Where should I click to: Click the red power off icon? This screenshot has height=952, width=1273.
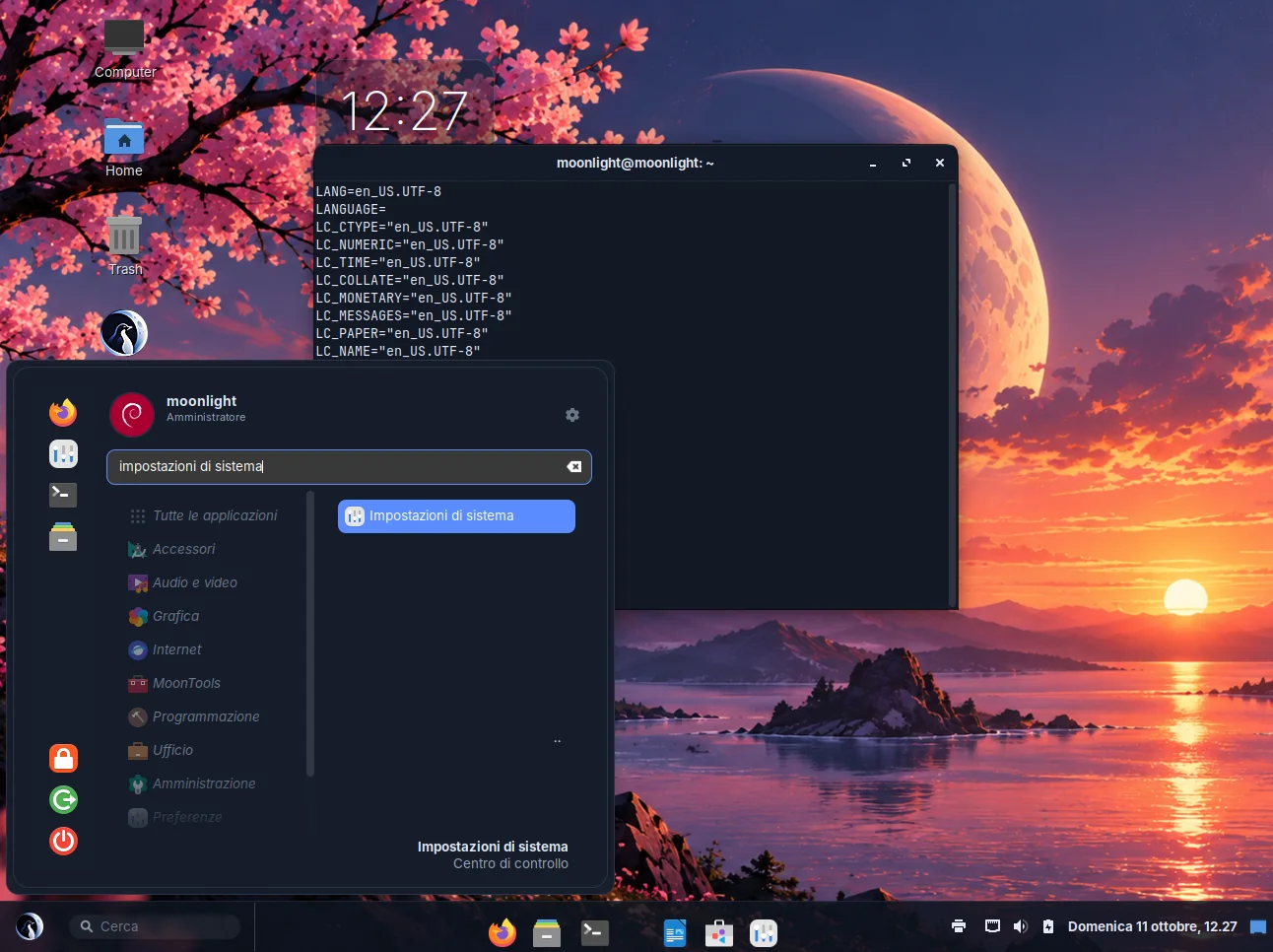(x=63, y=841)
